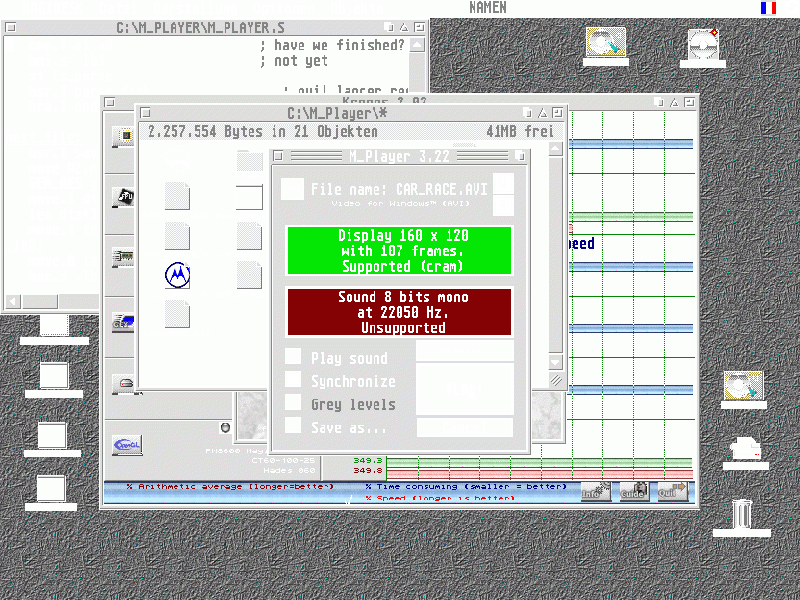800x600 pixels.
Task: Open M_PLAYER.S with the Motorola logo icon
Action: [177, 276]
